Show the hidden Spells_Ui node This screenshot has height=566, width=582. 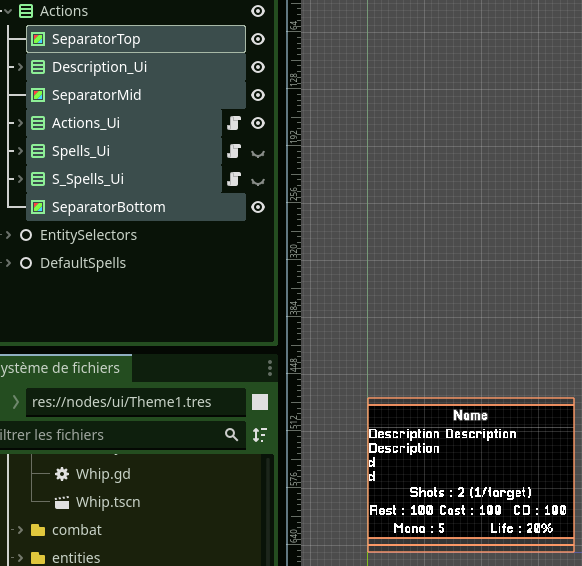(x=258, y=153)
